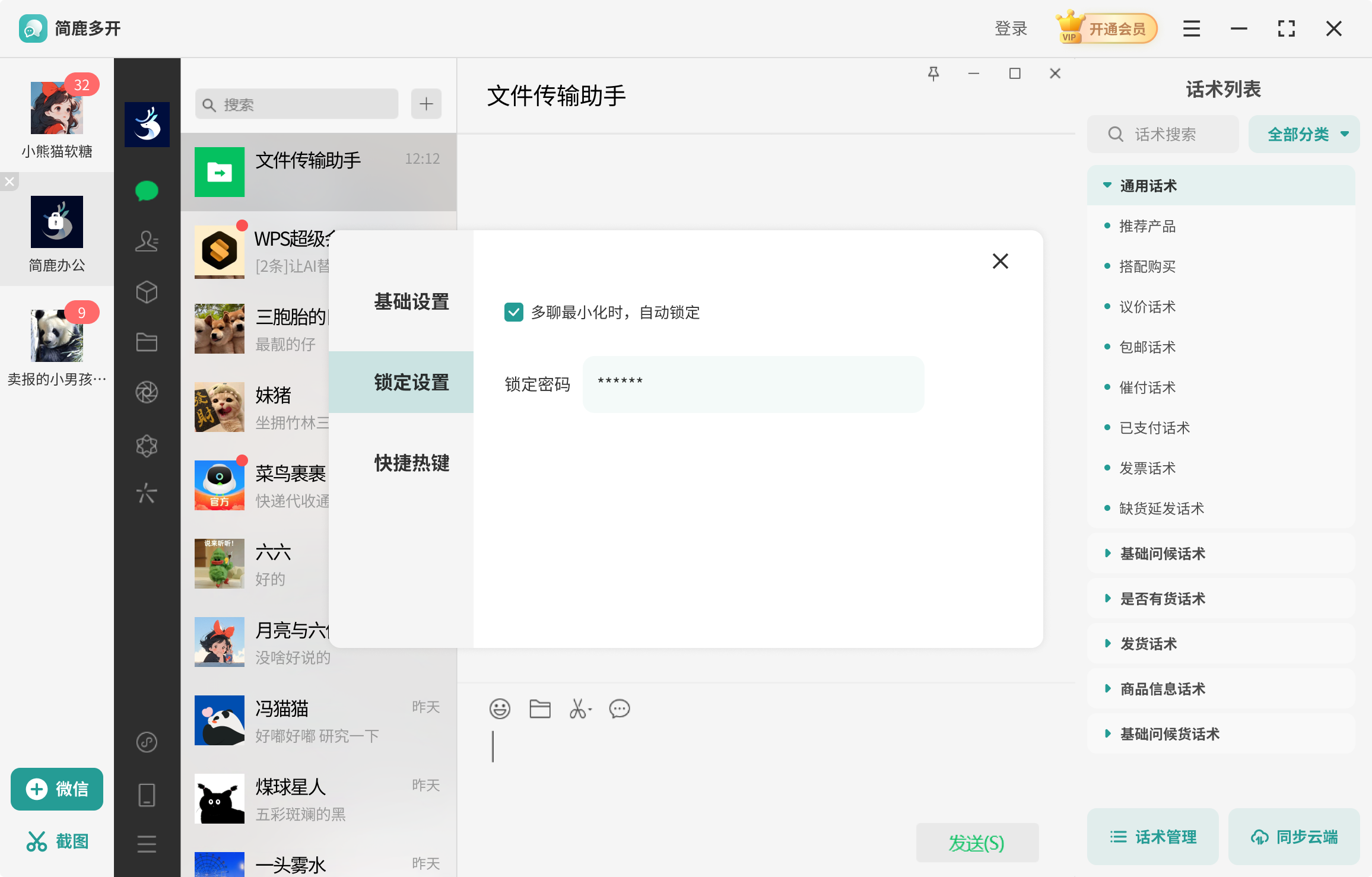Select the screenshot scissors tool above the input
This screenshot has height=877, width=1372.
click(579, 708)
